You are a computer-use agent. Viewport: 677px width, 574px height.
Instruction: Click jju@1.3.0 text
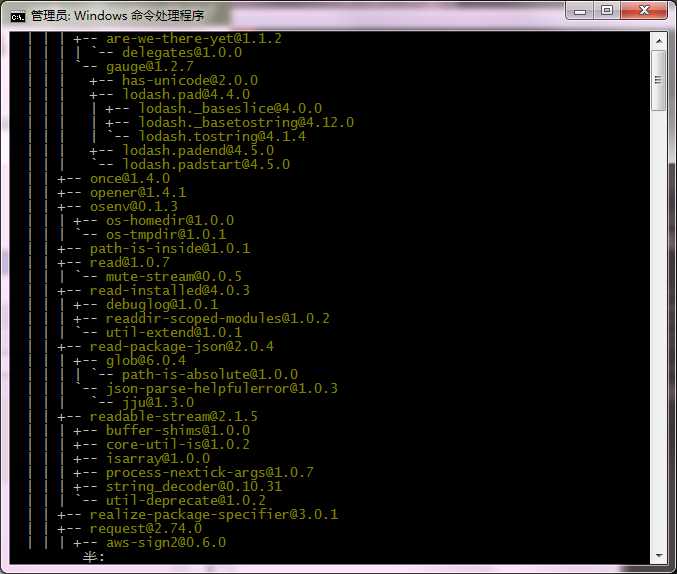tap(158, 403)
